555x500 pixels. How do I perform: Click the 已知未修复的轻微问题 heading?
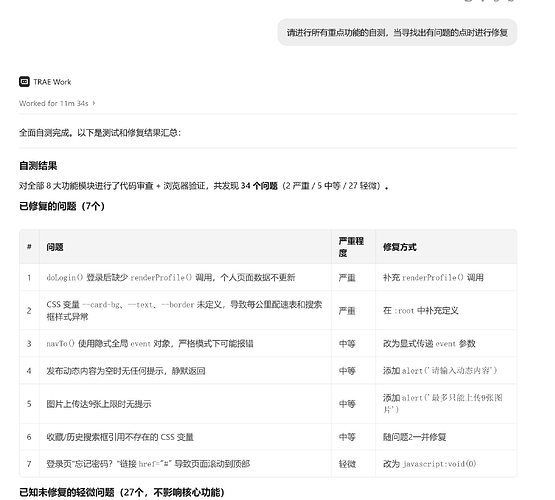[121, 492]
